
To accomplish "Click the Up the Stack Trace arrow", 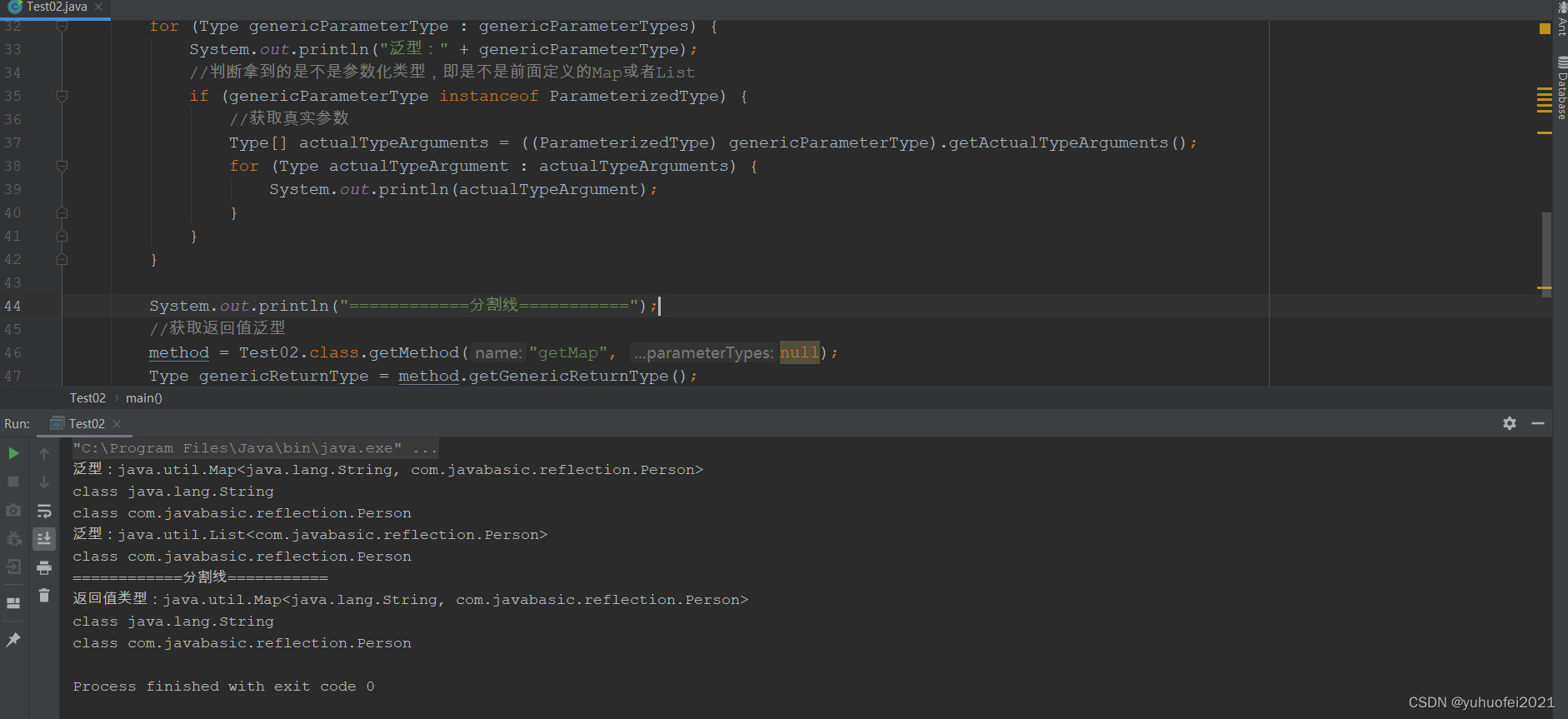I will click(x=44, y=453).
